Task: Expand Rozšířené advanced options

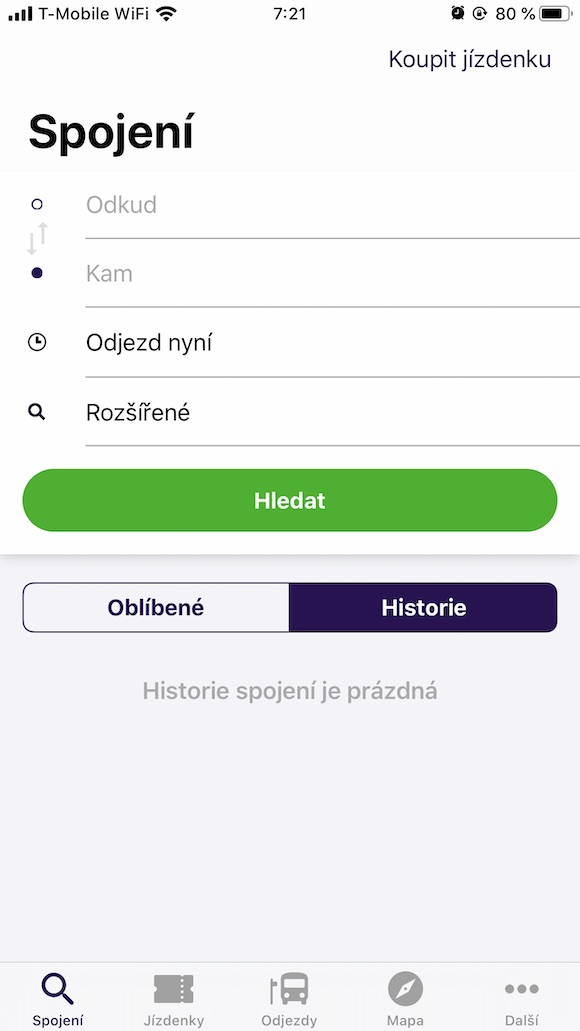Action: tap(333, 412)
